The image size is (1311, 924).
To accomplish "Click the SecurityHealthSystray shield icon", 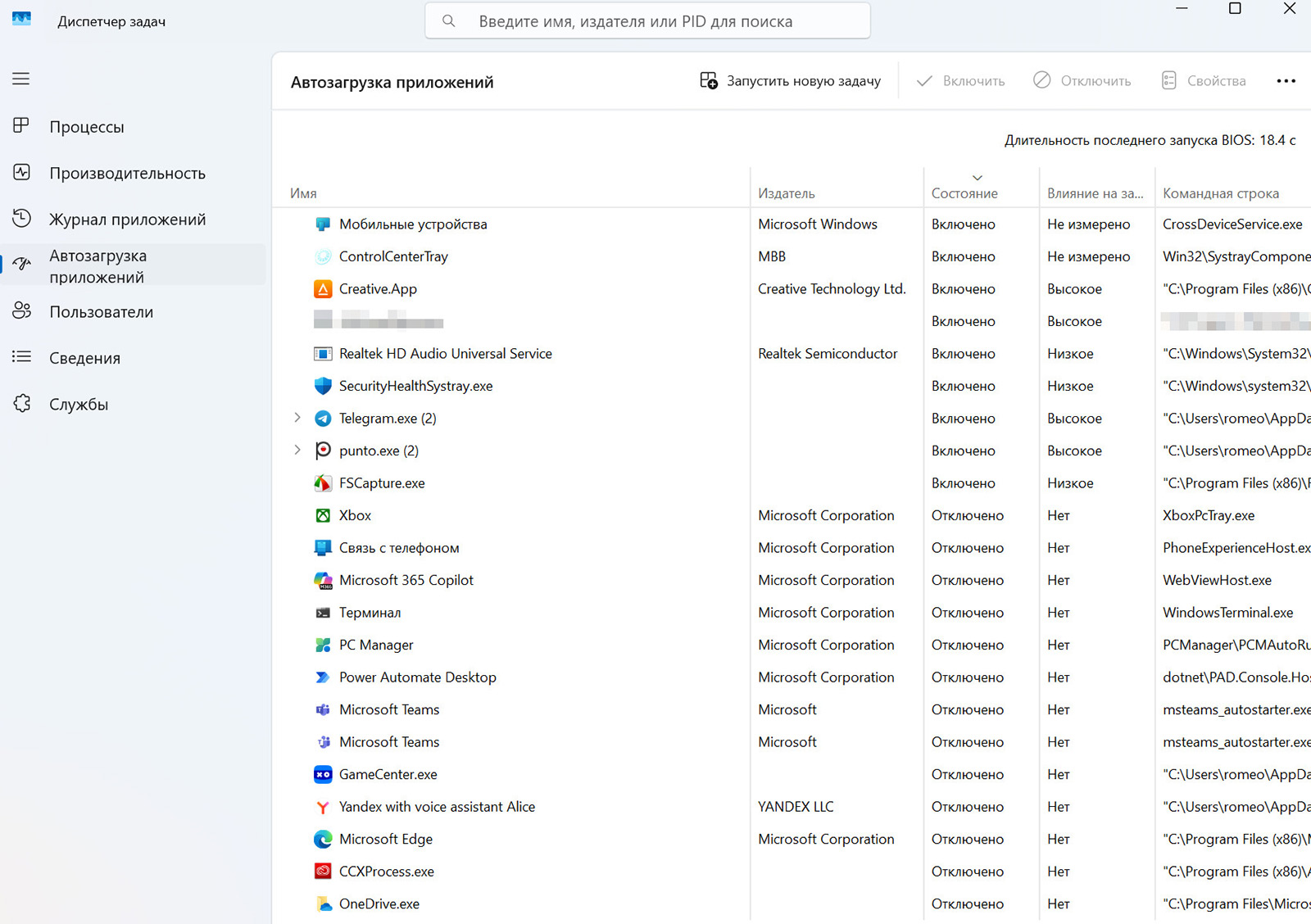I will tap(323, 386).
